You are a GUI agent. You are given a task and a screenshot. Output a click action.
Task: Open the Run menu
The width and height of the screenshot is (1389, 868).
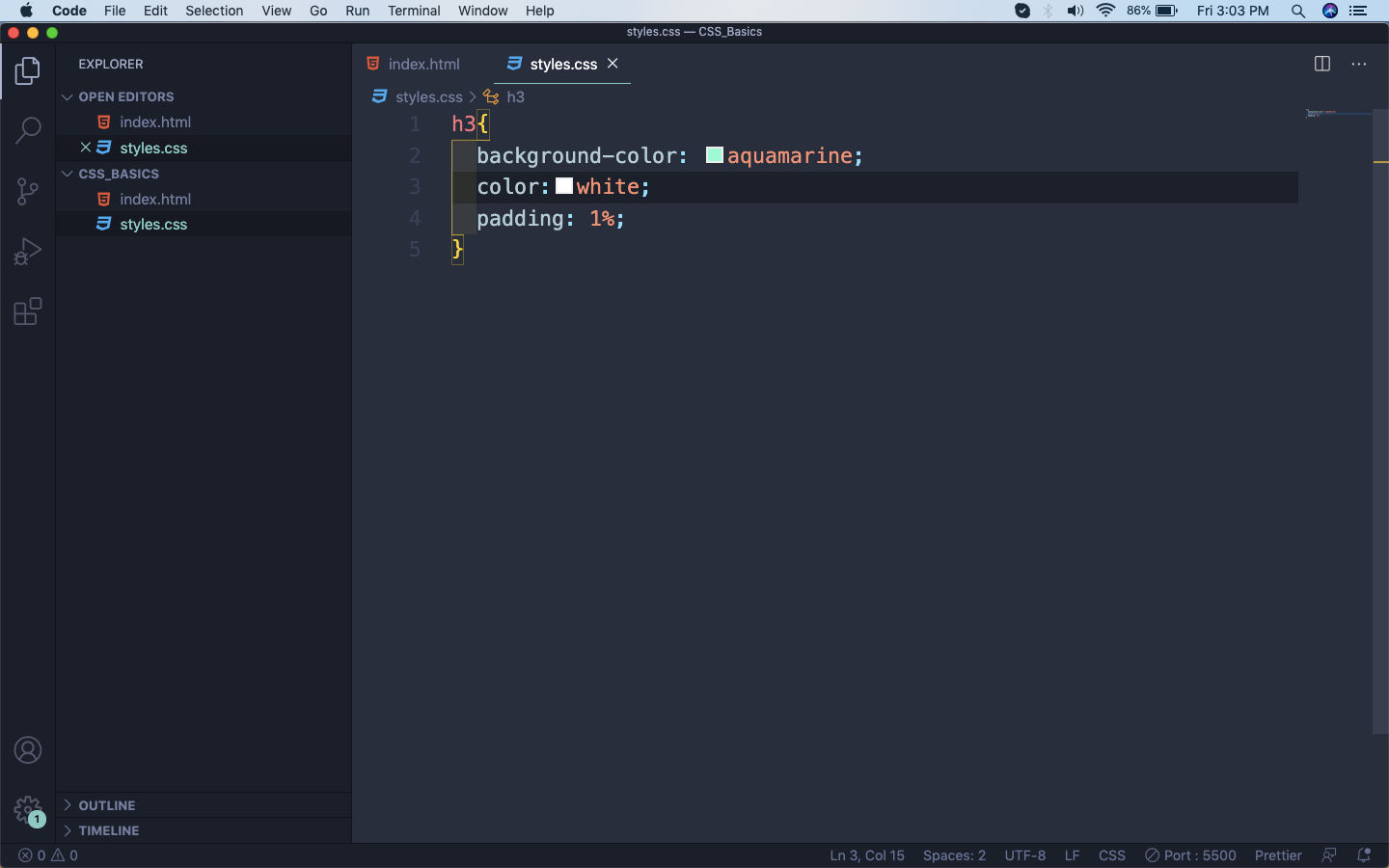pyautogui.click(x=357, y=11)
